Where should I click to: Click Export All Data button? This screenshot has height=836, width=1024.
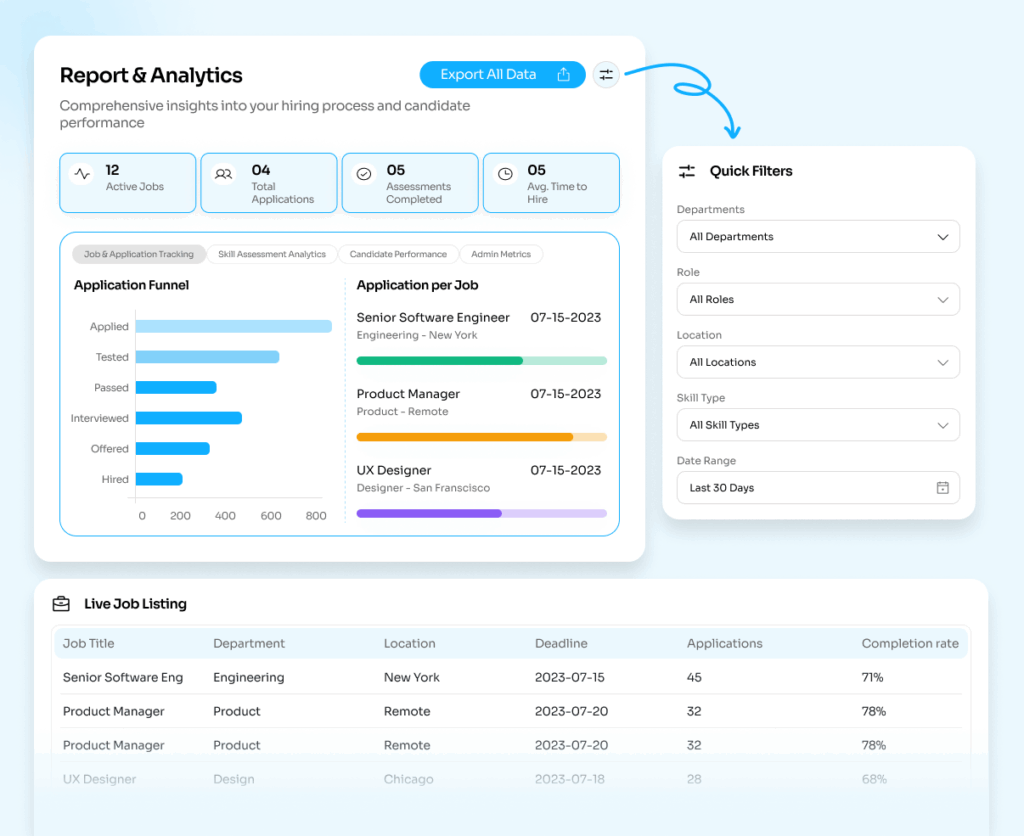click(502, 74)
